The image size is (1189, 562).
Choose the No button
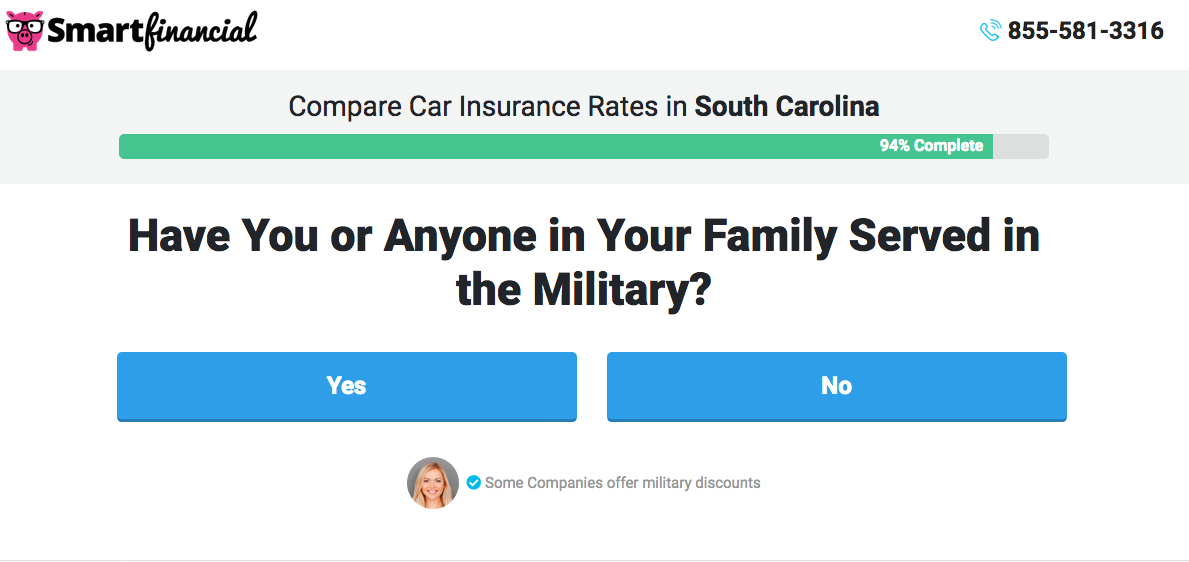pos(836,386)
